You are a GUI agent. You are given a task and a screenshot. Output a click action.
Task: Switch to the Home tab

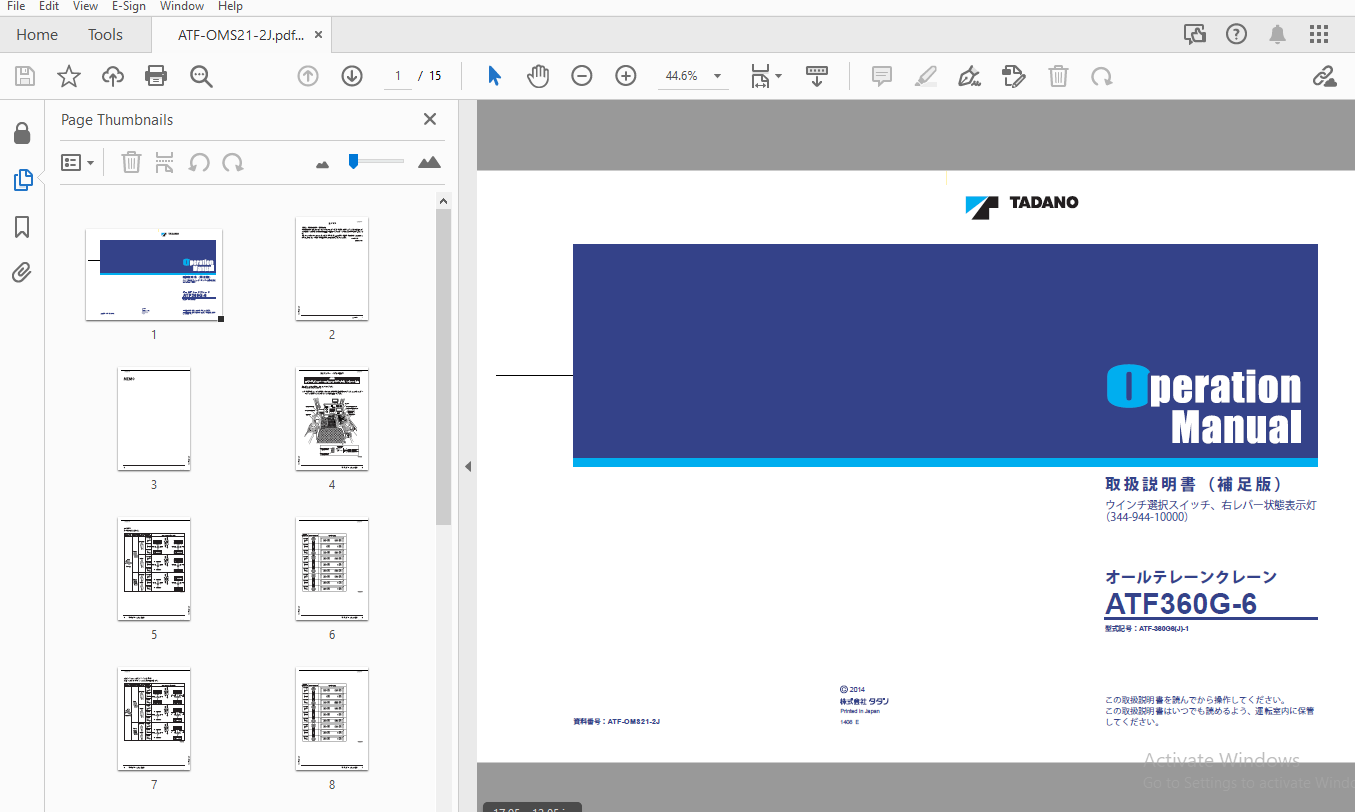coord(37,34)
